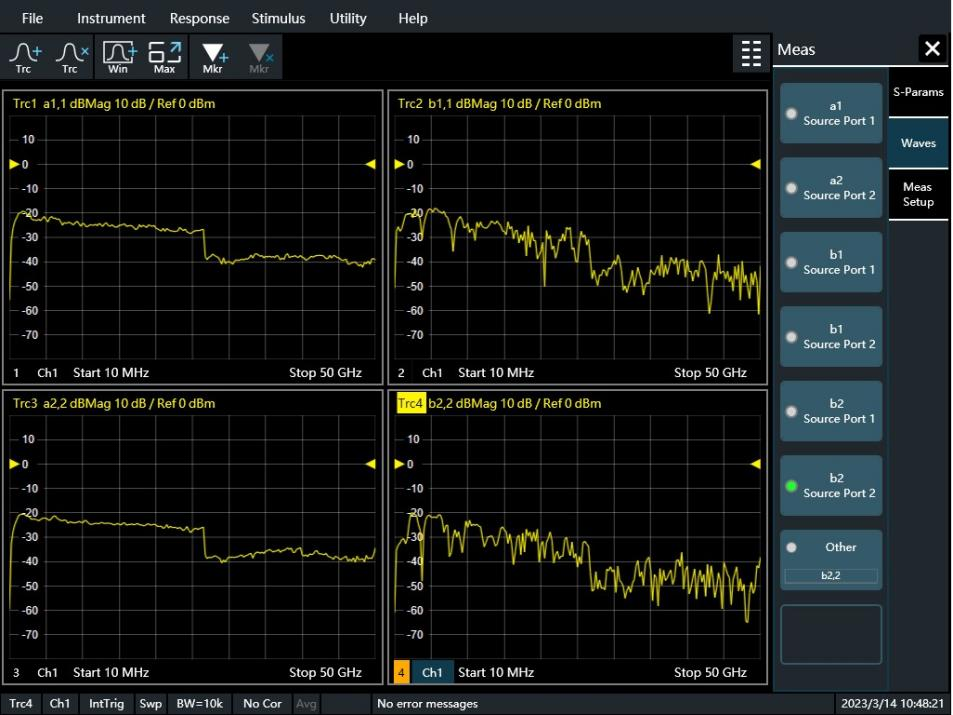Switch to the Waves tab
The height and width of the screenshot is (715, 953).
(x=918, y=143)
